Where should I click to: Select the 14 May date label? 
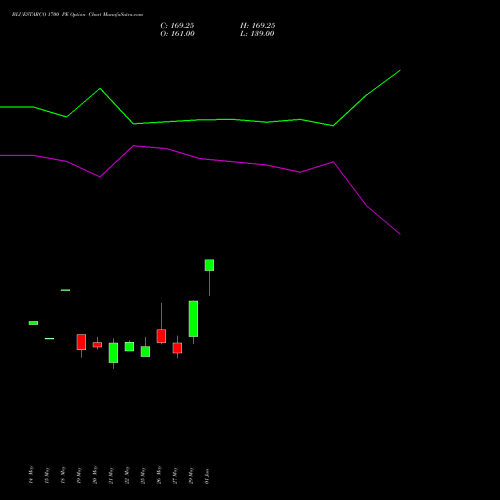pyautogui.click(x=31, y=475)
